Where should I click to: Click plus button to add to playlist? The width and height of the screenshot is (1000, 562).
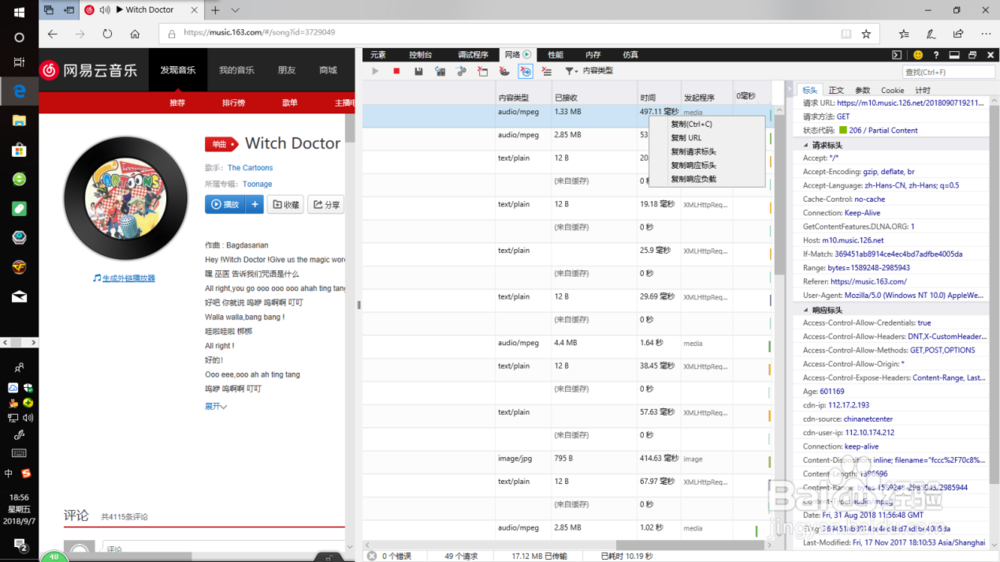(x=254, y=205)
